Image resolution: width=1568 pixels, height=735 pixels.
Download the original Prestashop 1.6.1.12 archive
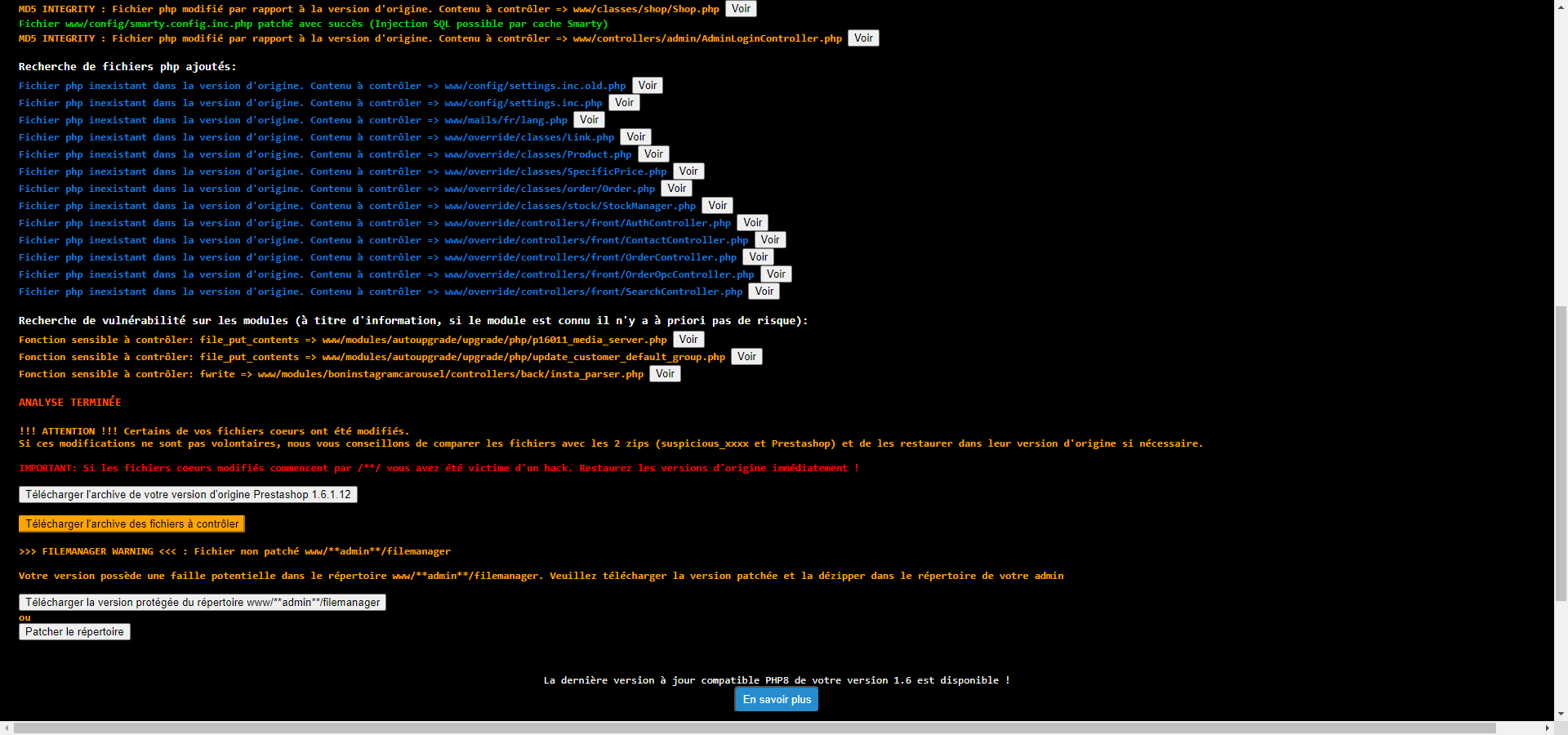188,495
